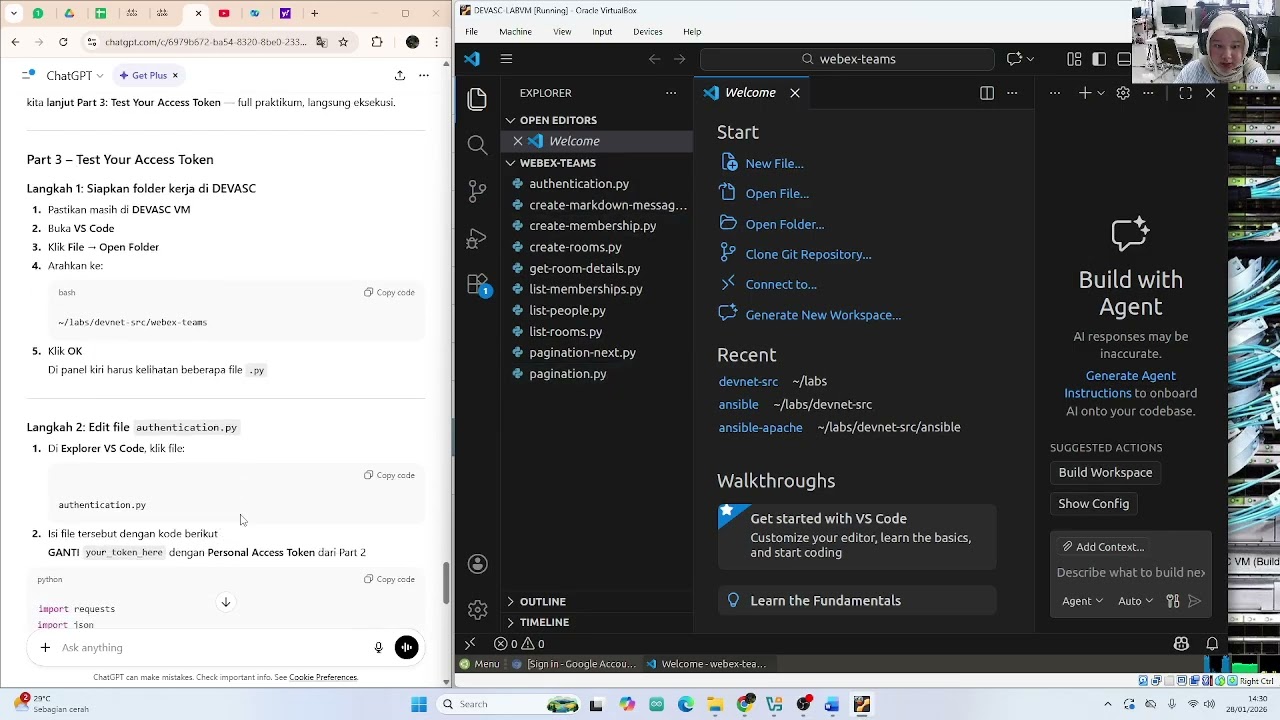Screen dimensions: 1280x720
Task: Click Generate New Workspace link
Action: point(823,315)
